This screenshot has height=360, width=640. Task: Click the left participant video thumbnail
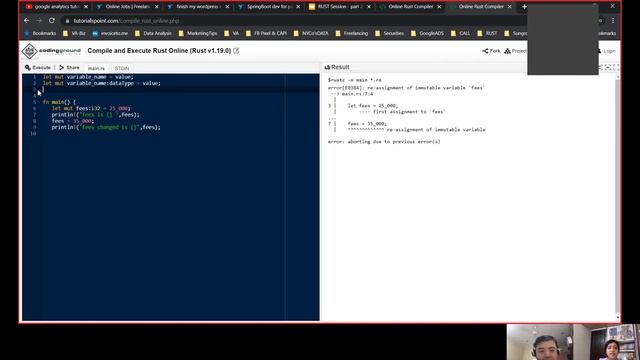(540, 342)
